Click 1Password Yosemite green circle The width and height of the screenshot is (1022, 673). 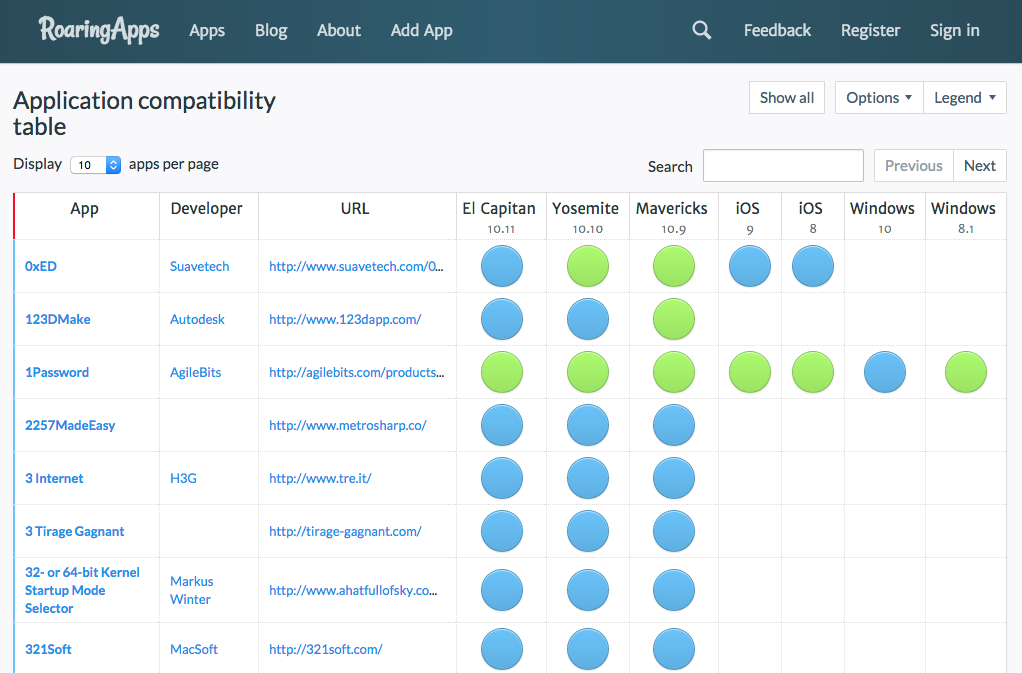[588, 372]
